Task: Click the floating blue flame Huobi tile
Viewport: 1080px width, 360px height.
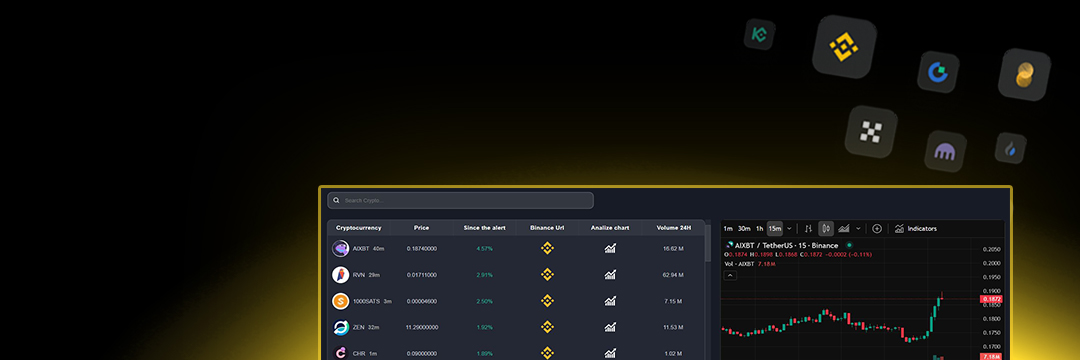Action: click(x=1010, y=148)
